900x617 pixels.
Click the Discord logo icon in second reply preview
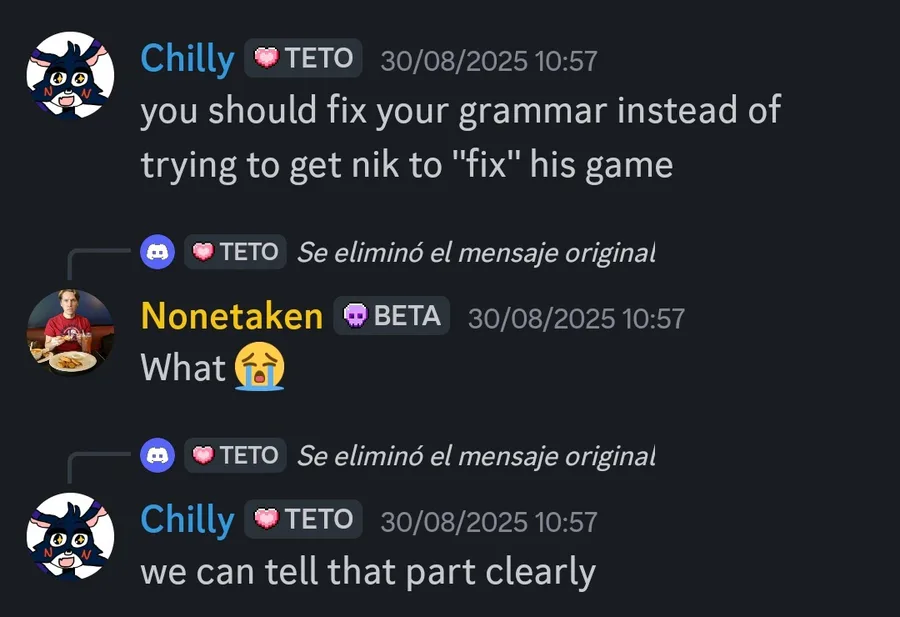[x=158, y=455]
